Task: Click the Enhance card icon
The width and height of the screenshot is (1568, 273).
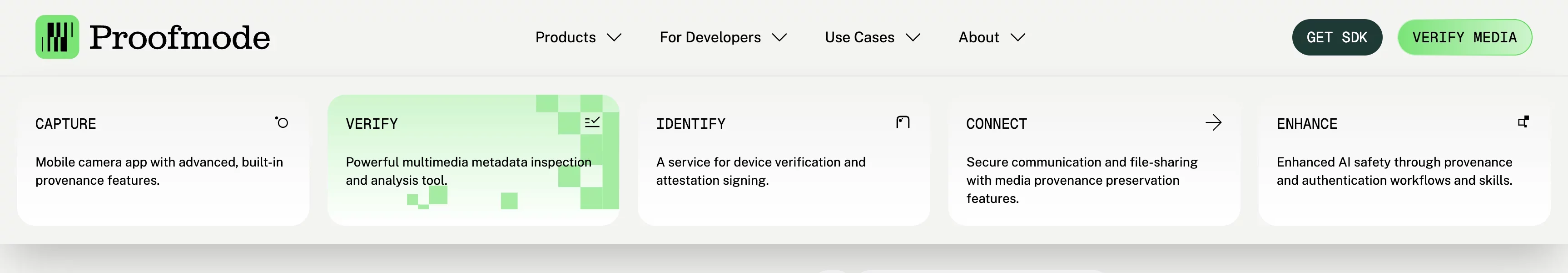Action: [x=1523, y=122]
